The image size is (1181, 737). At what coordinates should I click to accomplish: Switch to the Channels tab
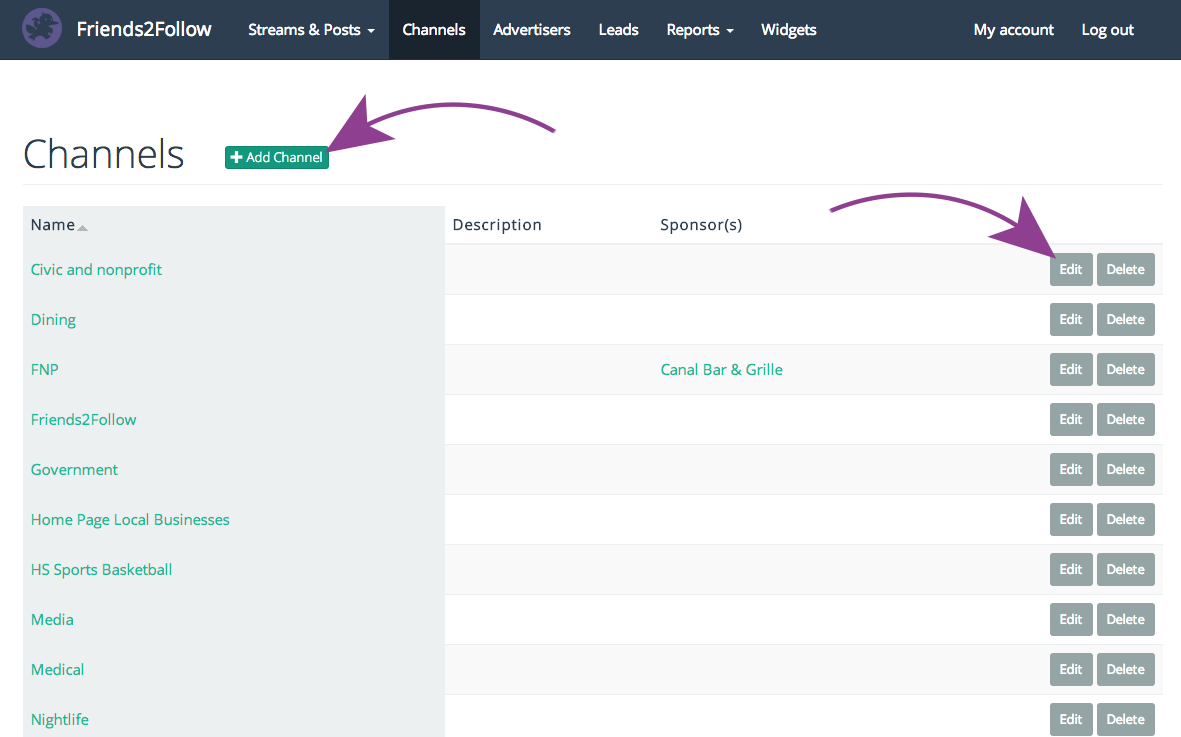pos(434,30)
